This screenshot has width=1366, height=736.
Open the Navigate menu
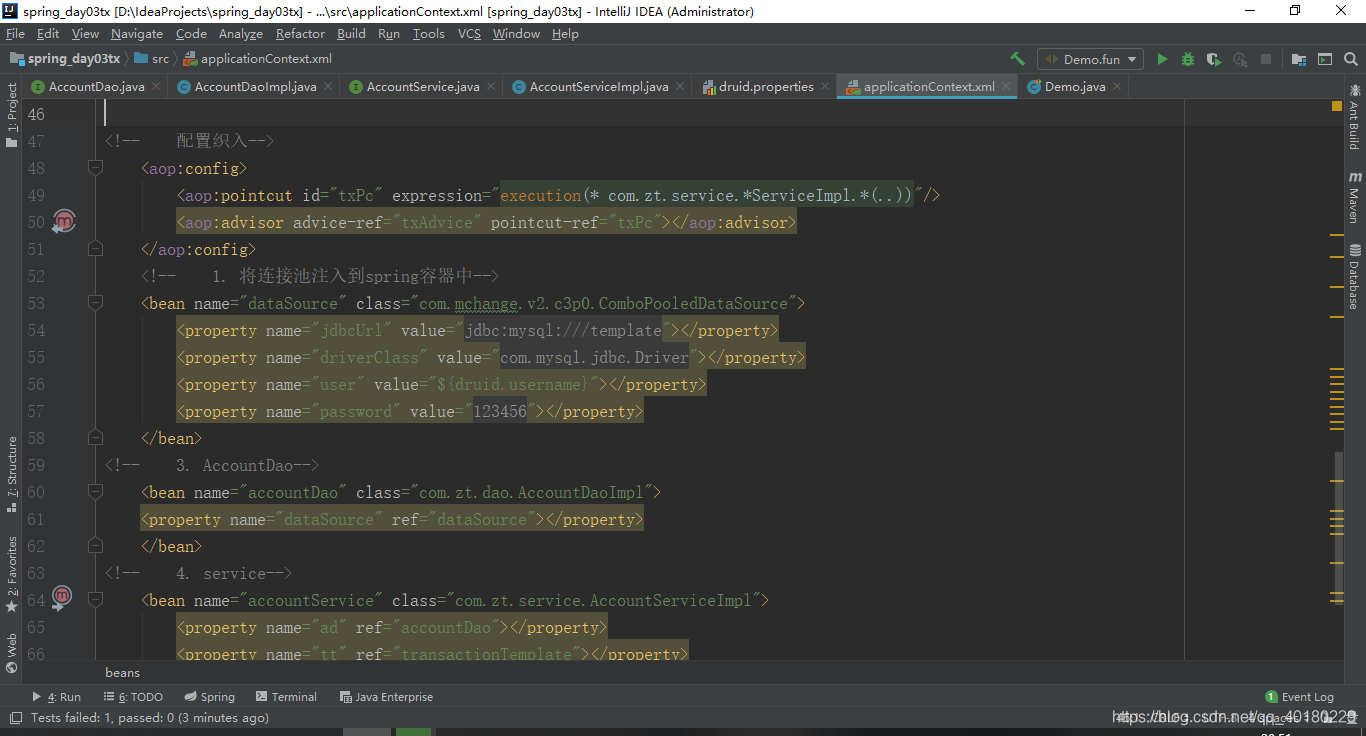(x=137, y=34)
